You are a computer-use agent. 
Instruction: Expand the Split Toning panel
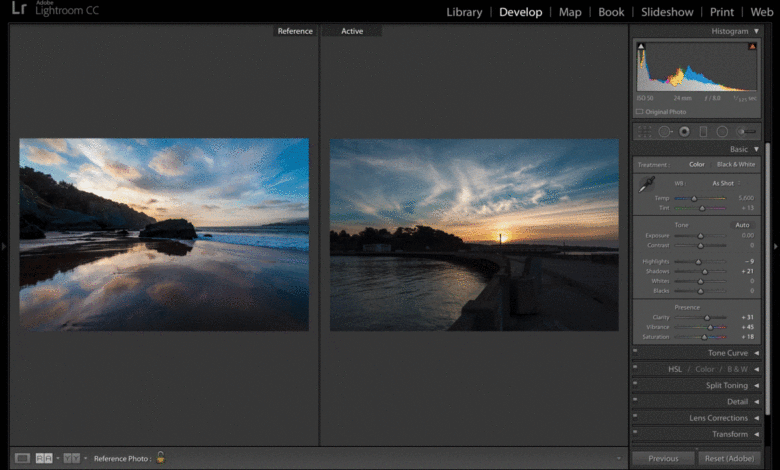click(x=727, y=385)
